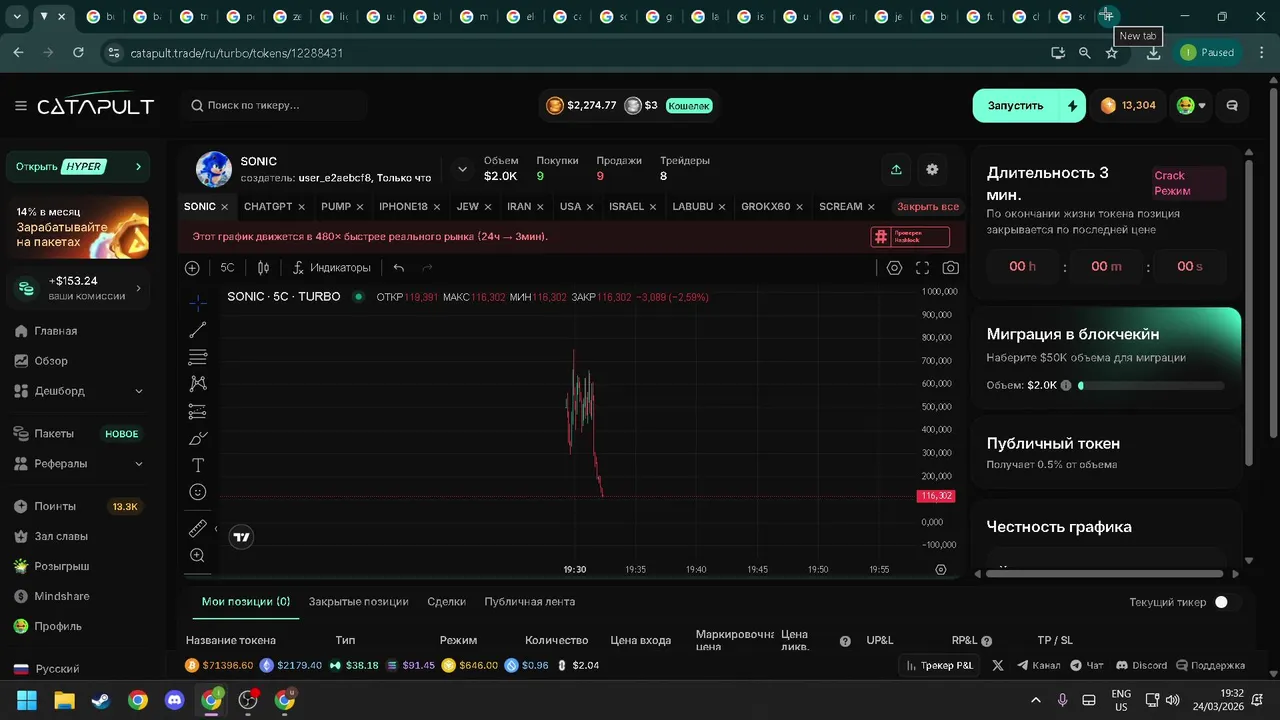
Task: Open the Windows Start menu
Action: click(x=27, y=700)
